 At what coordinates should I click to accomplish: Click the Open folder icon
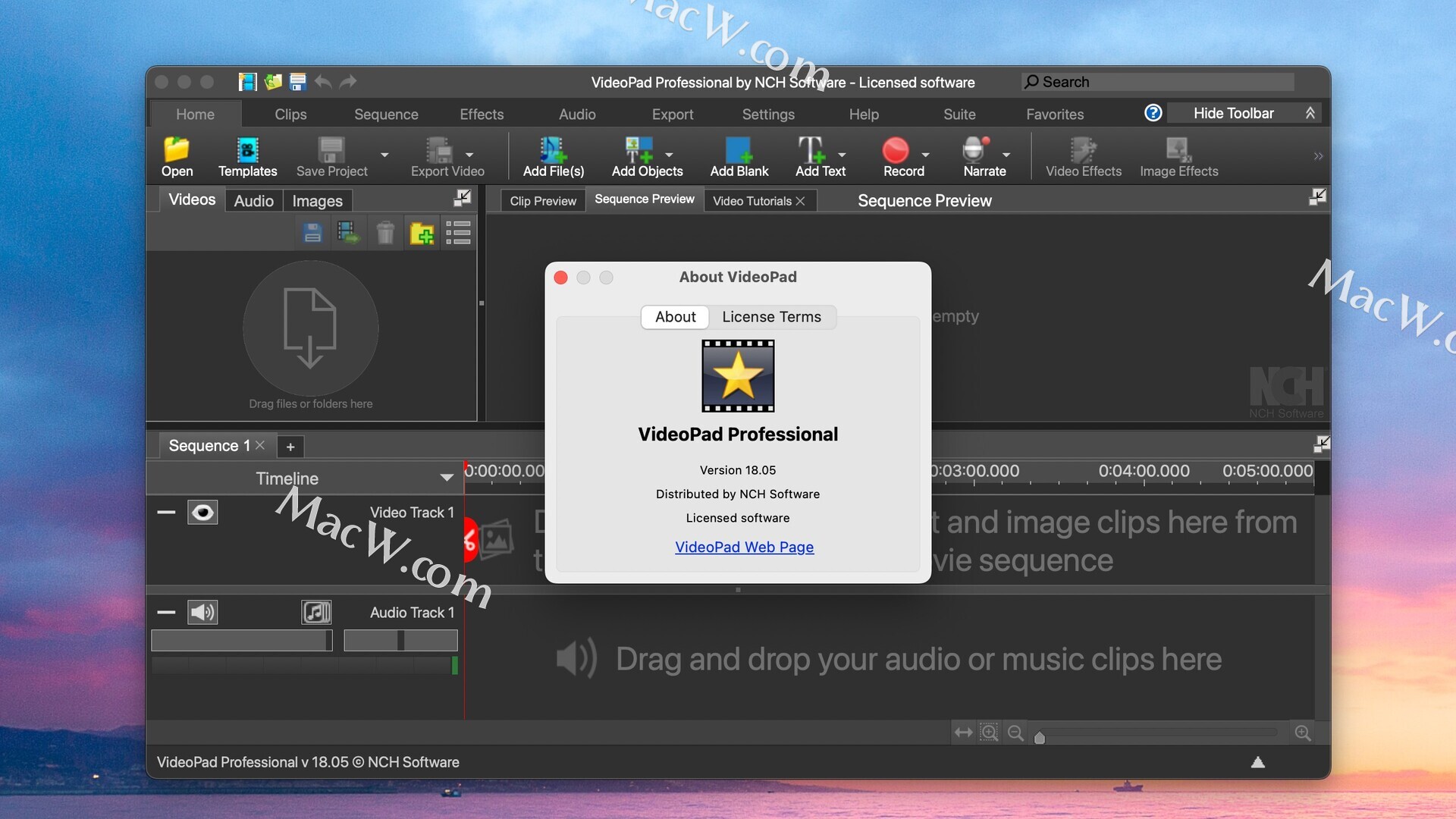coord(177,150)
